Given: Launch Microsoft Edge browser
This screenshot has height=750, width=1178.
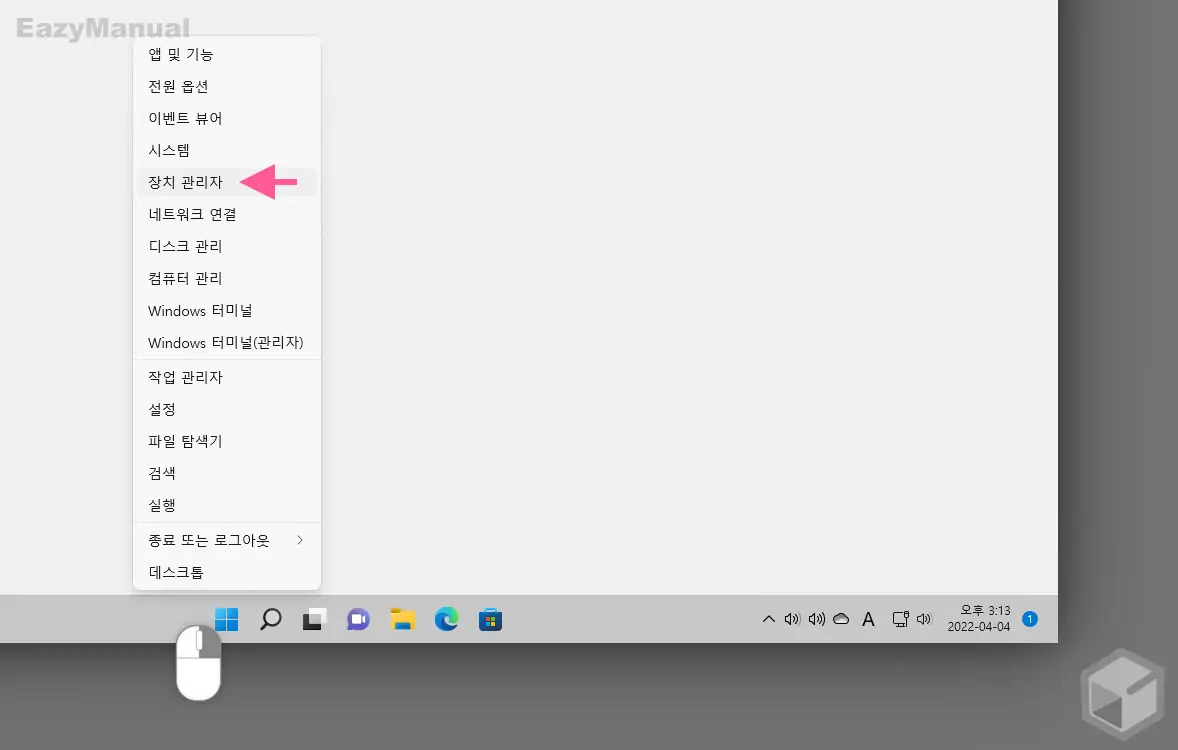Looking at the screenshot, I should [446, 620].
